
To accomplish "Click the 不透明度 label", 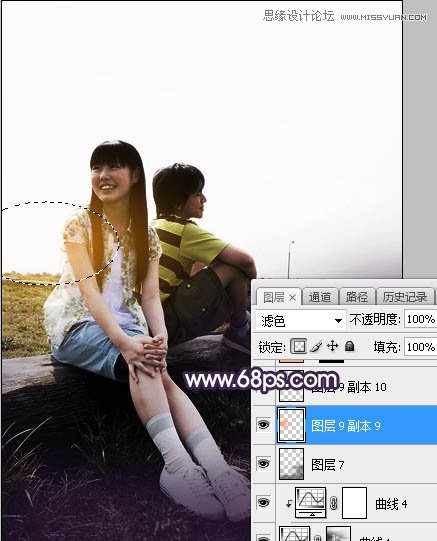I will tap(375, 319).
